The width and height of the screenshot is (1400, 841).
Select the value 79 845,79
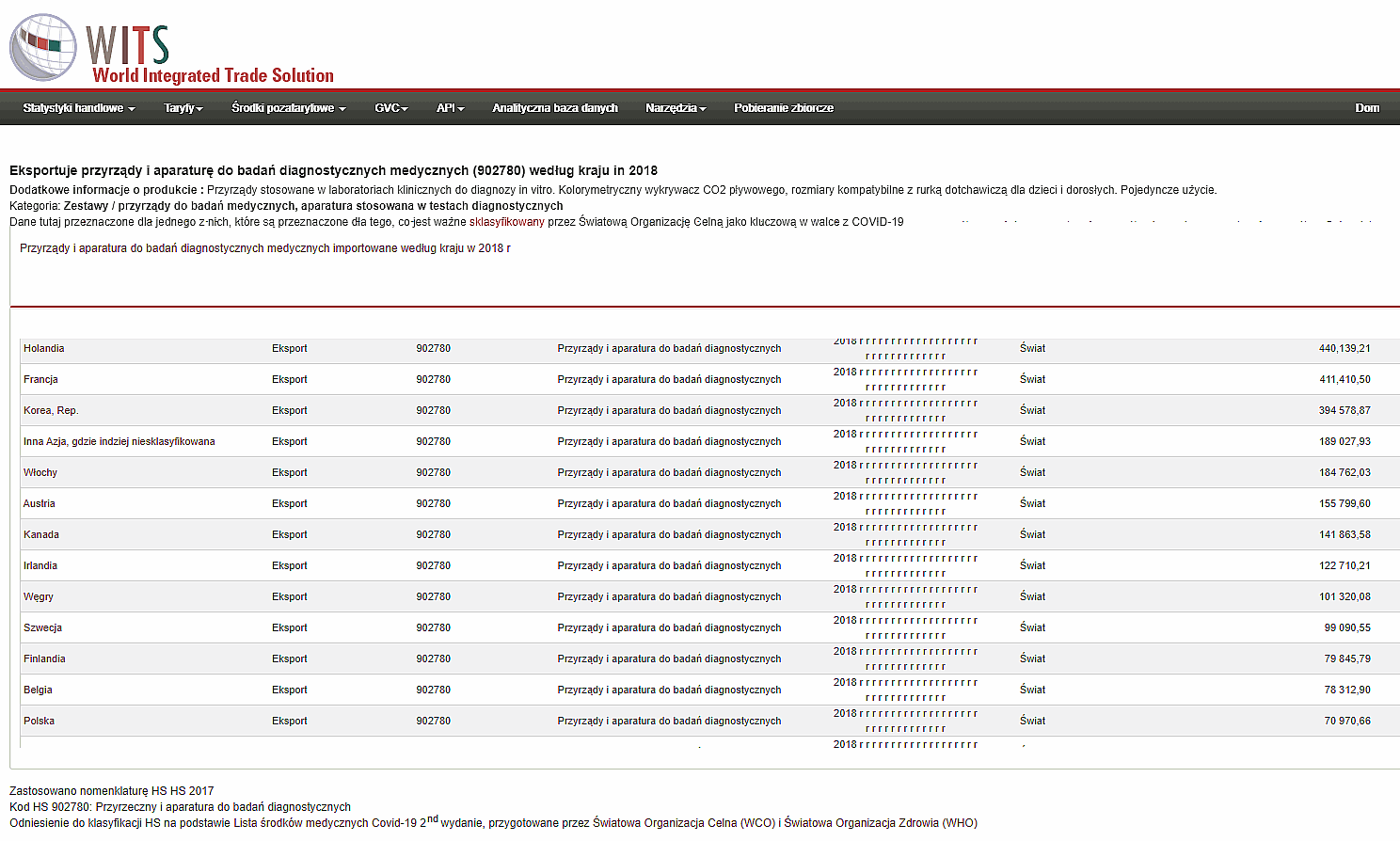tap(1347, 659)
